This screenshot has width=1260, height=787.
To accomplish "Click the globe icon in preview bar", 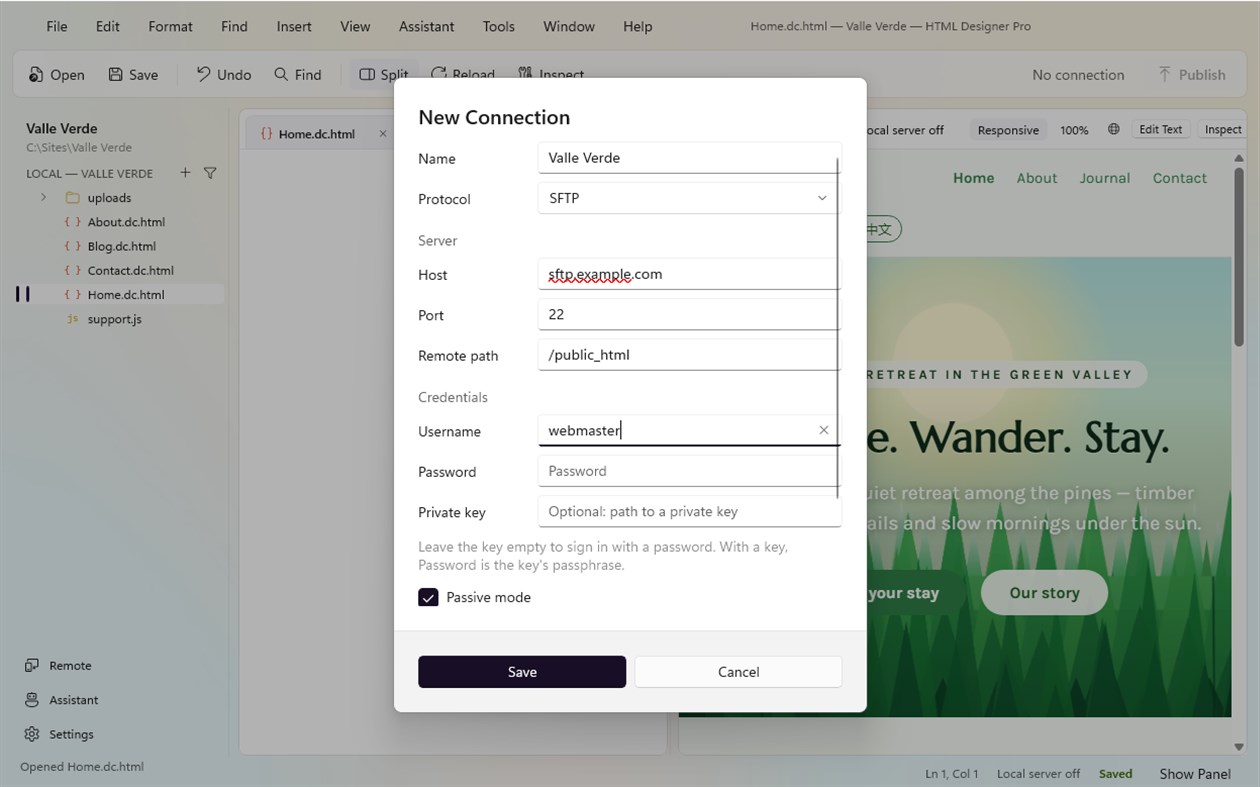I will point(1114,130).
